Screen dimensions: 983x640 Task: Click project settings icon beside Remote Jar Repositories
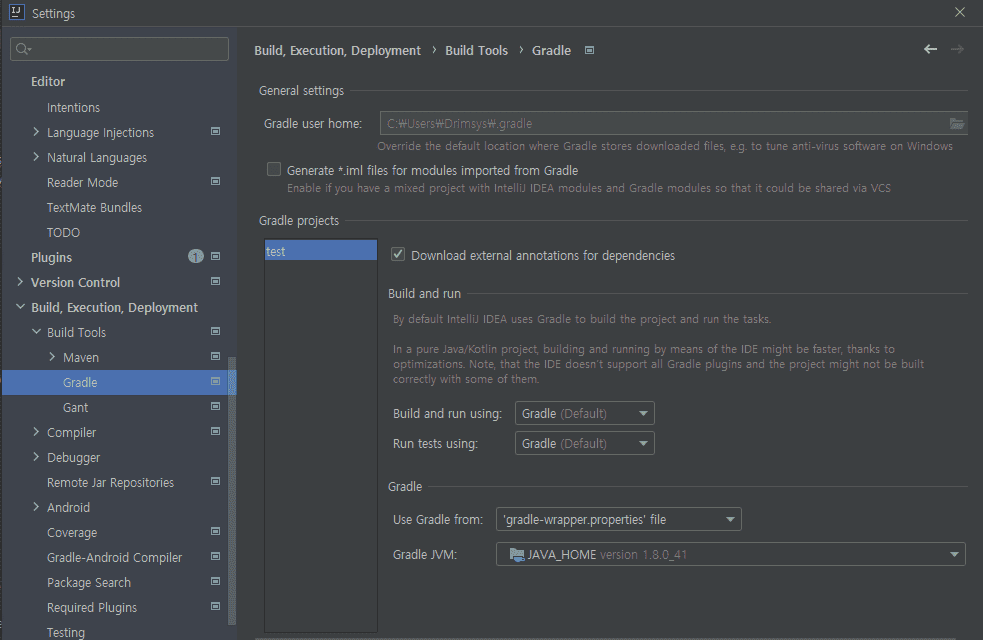[215, 482]
